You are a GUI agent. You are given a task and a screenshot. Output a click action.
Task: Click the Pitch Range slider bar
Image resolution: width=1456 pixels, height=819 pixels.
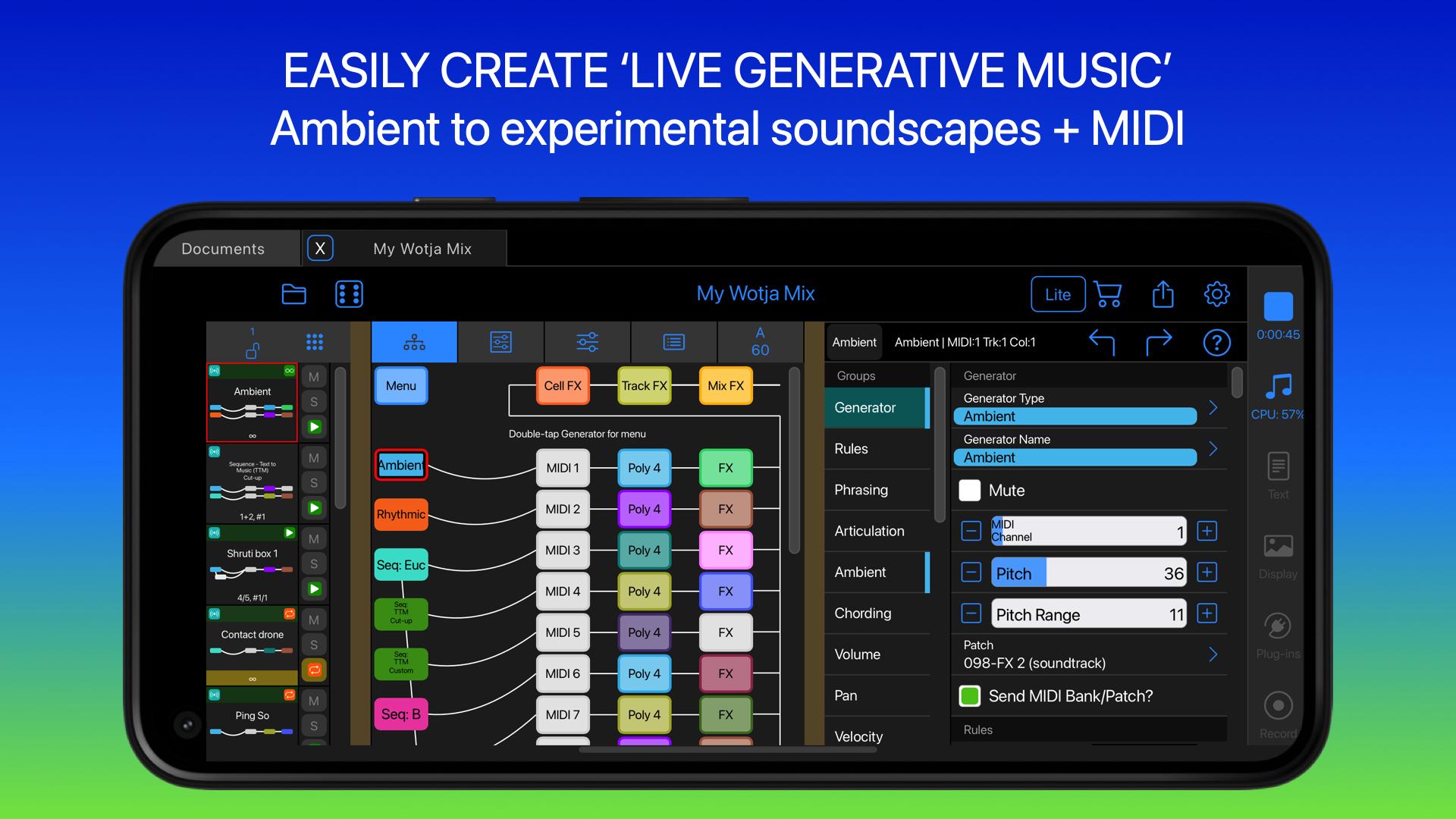click(1089, 613)
